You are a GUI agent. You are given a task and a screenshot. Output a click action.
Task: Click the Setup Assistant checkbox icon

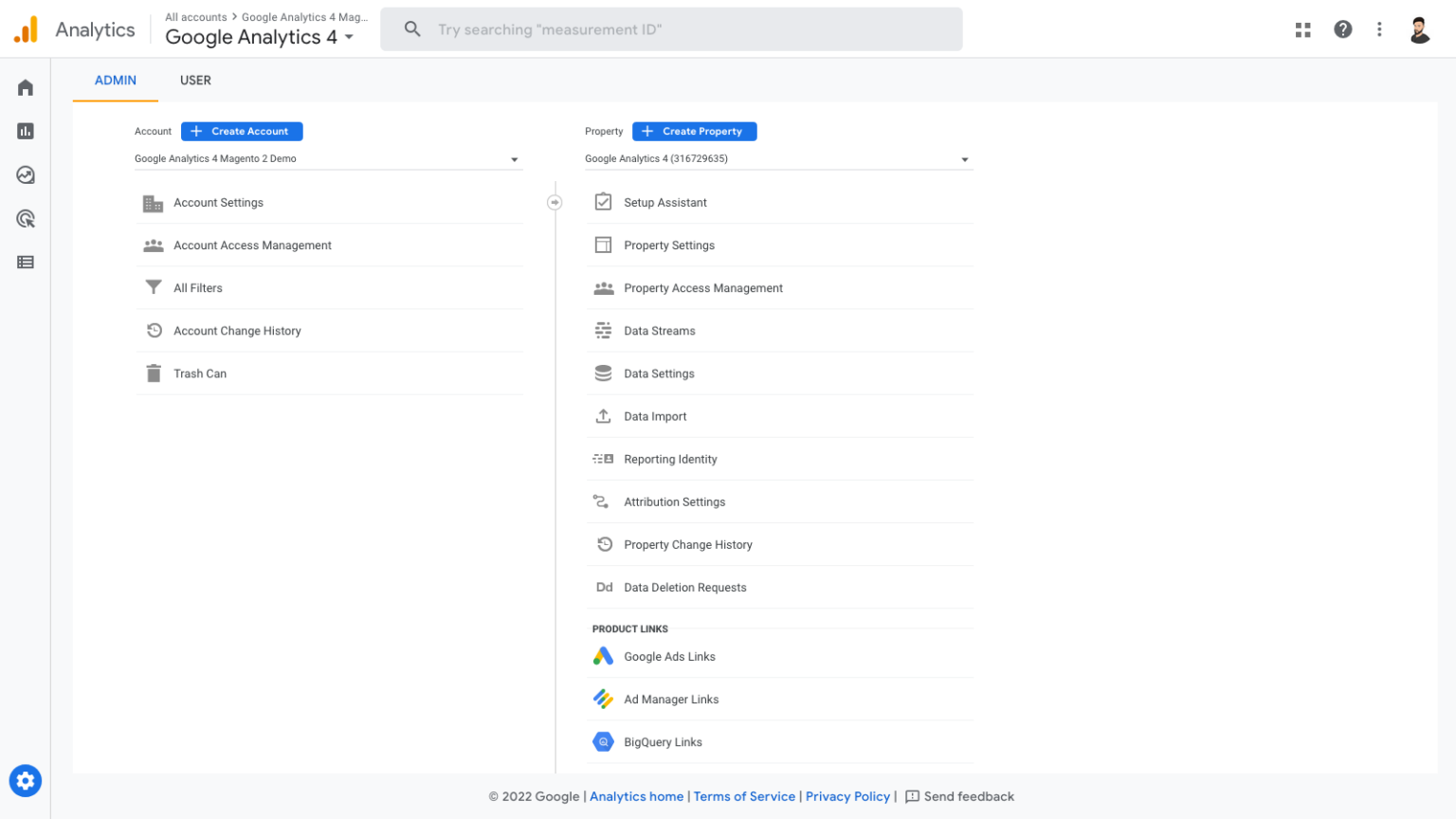(x=603, y=202)
